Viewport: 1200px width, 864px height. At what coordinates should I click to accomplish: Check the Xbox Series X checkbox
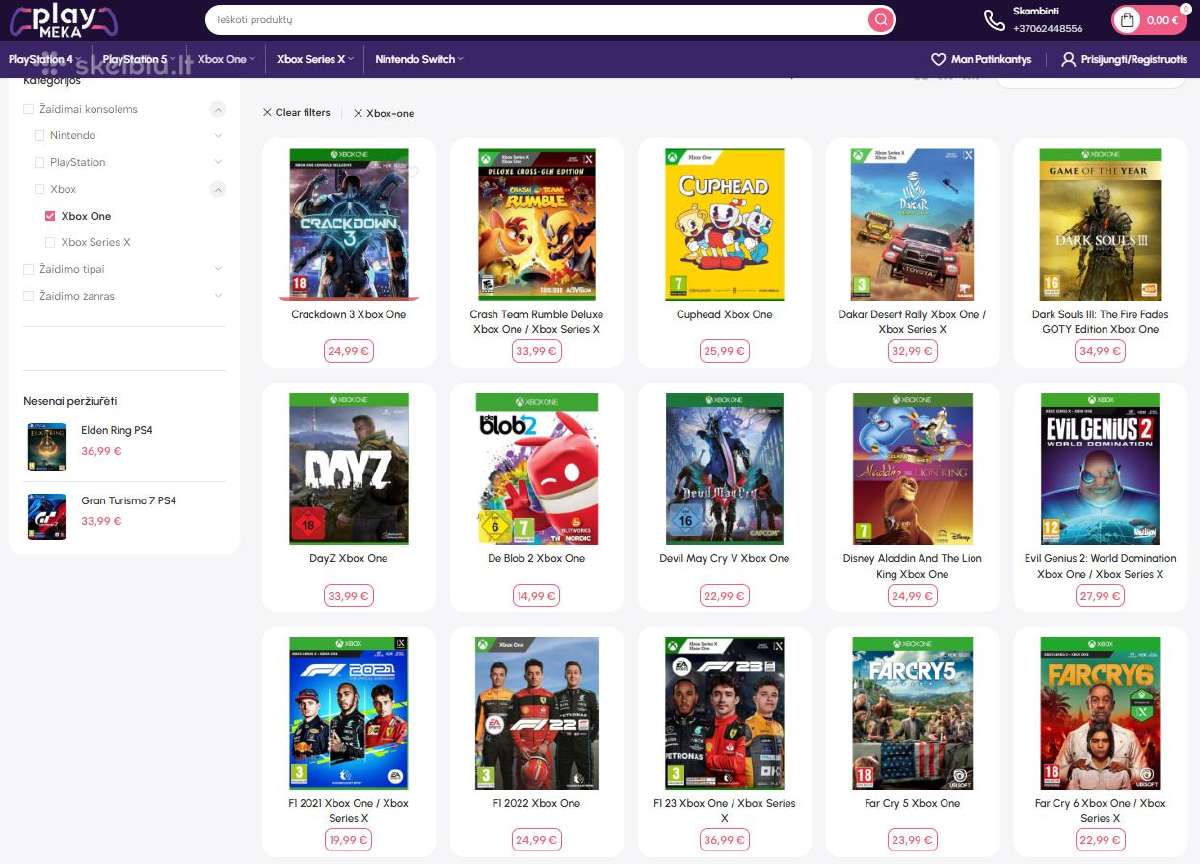[50, 242]
